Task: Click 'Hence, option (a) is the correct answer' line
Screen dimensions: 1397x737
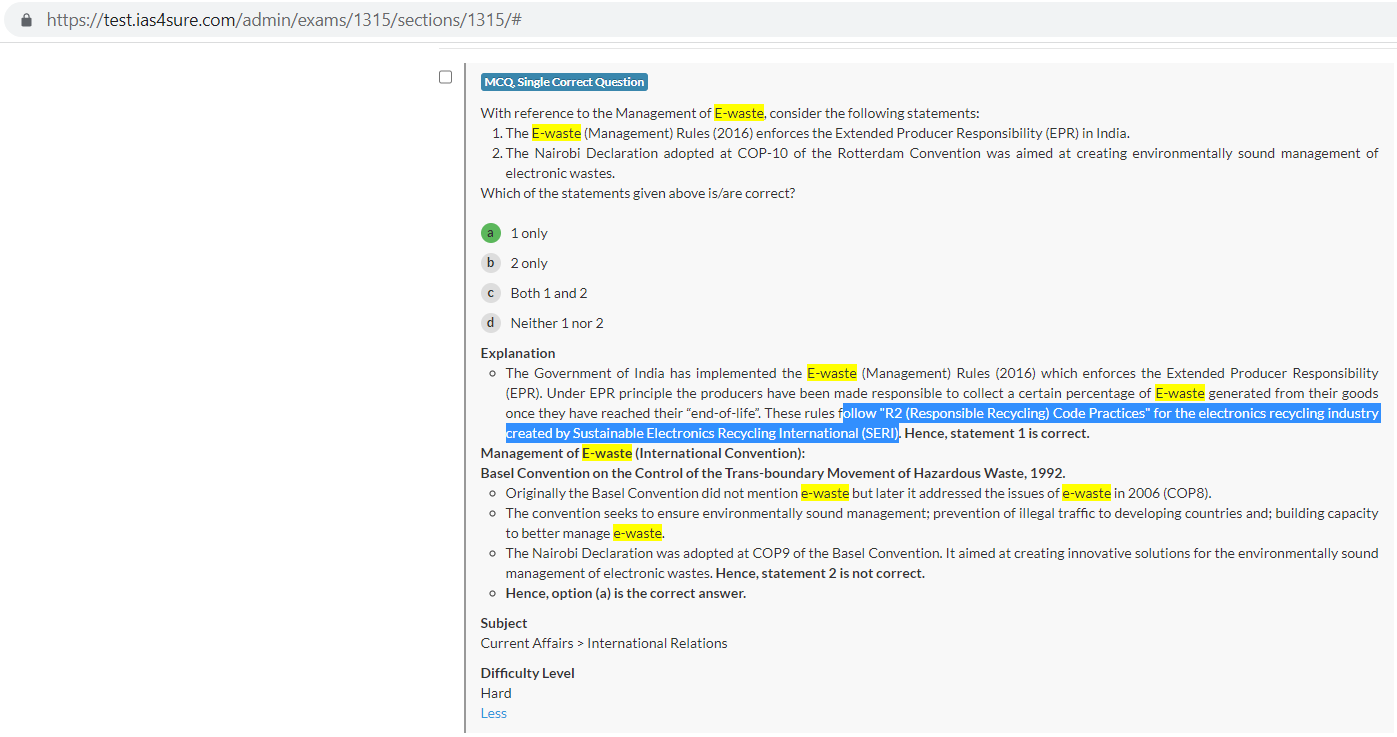Action: coord(625,593)
